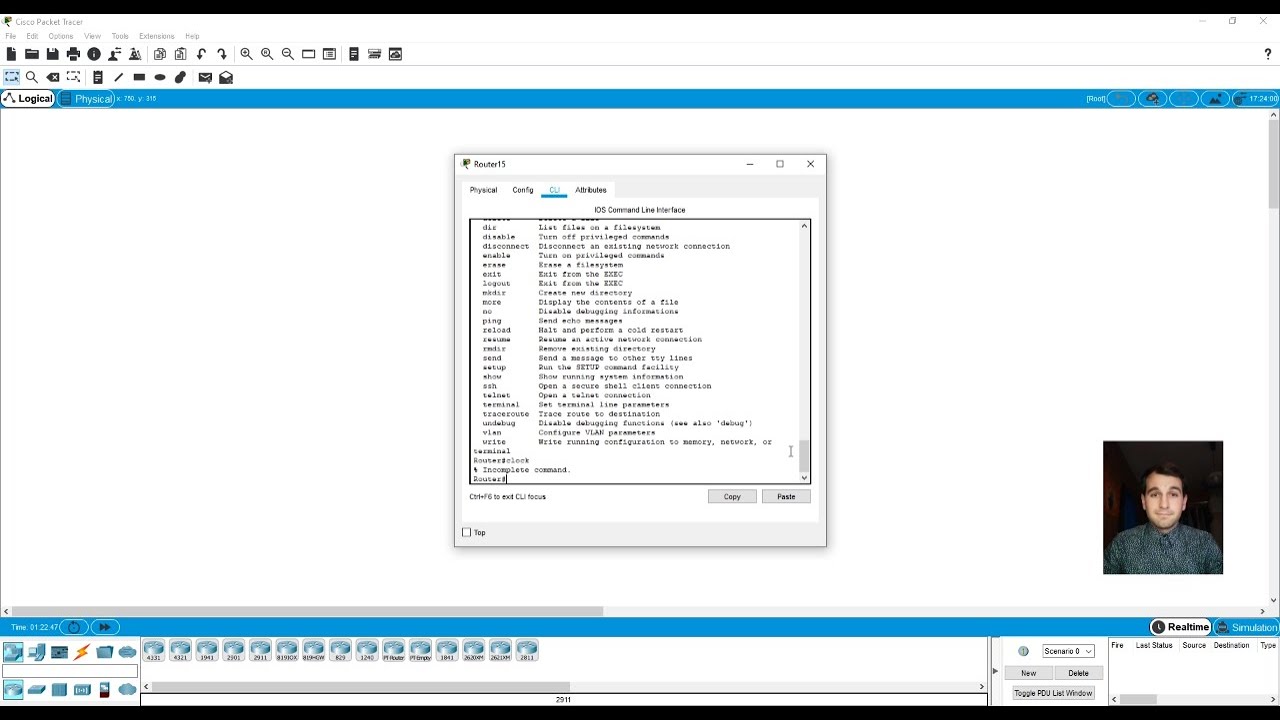
Task: Save the network with floppy icon
Action: (52, 54)
